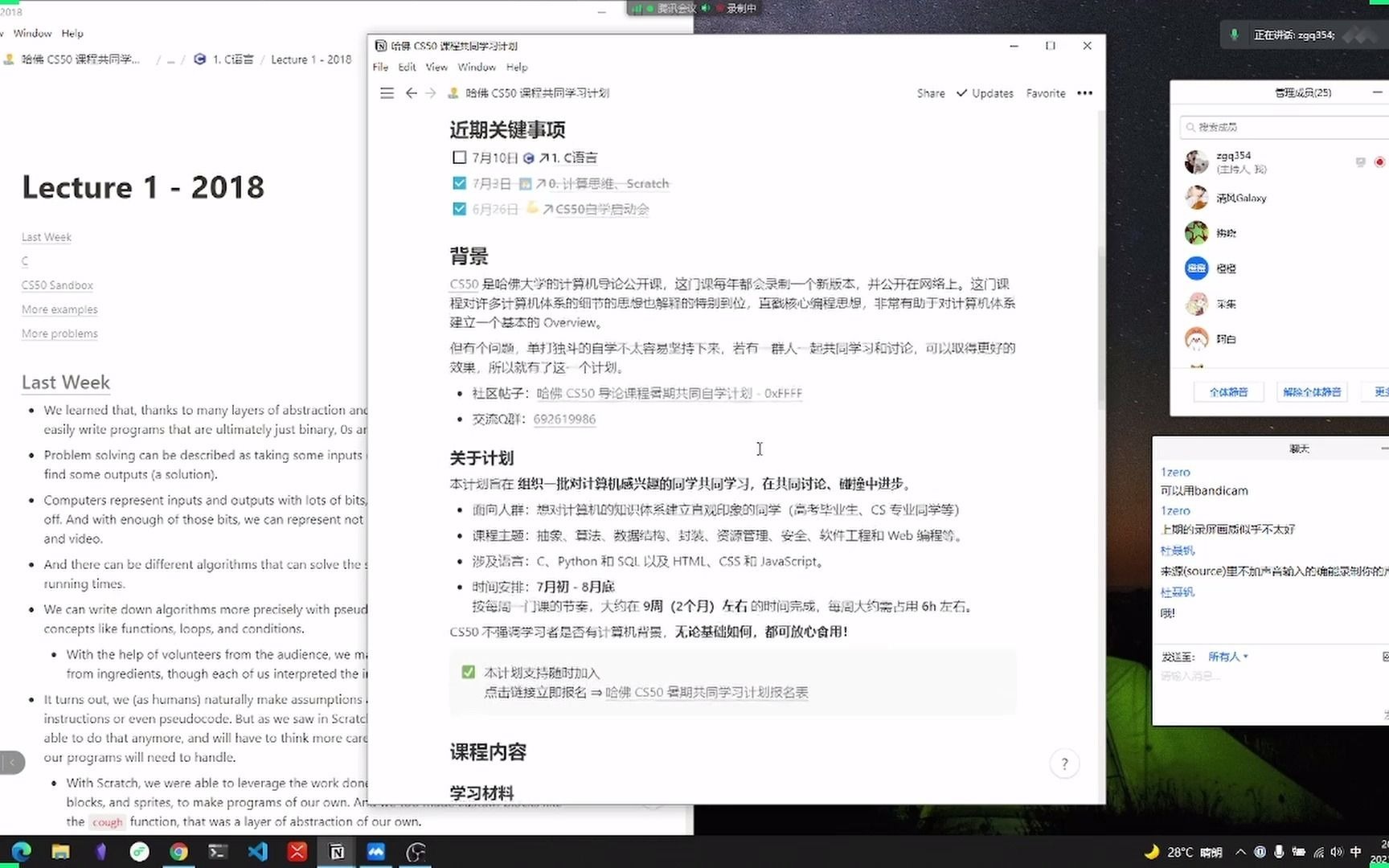Open the three-dots page options menu
1389x868 pixels.
(x=1084, y=93)
